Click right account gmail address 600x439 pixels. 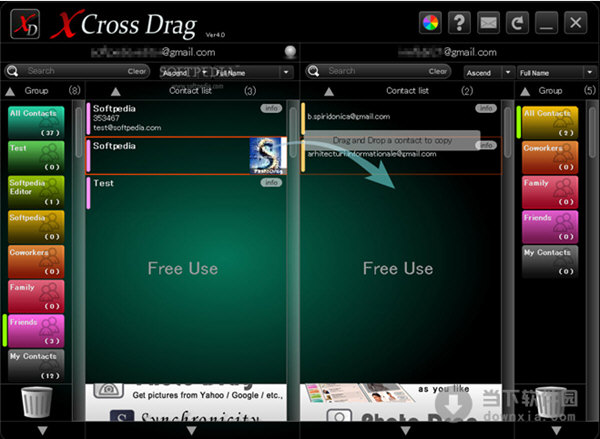[447, 52]
